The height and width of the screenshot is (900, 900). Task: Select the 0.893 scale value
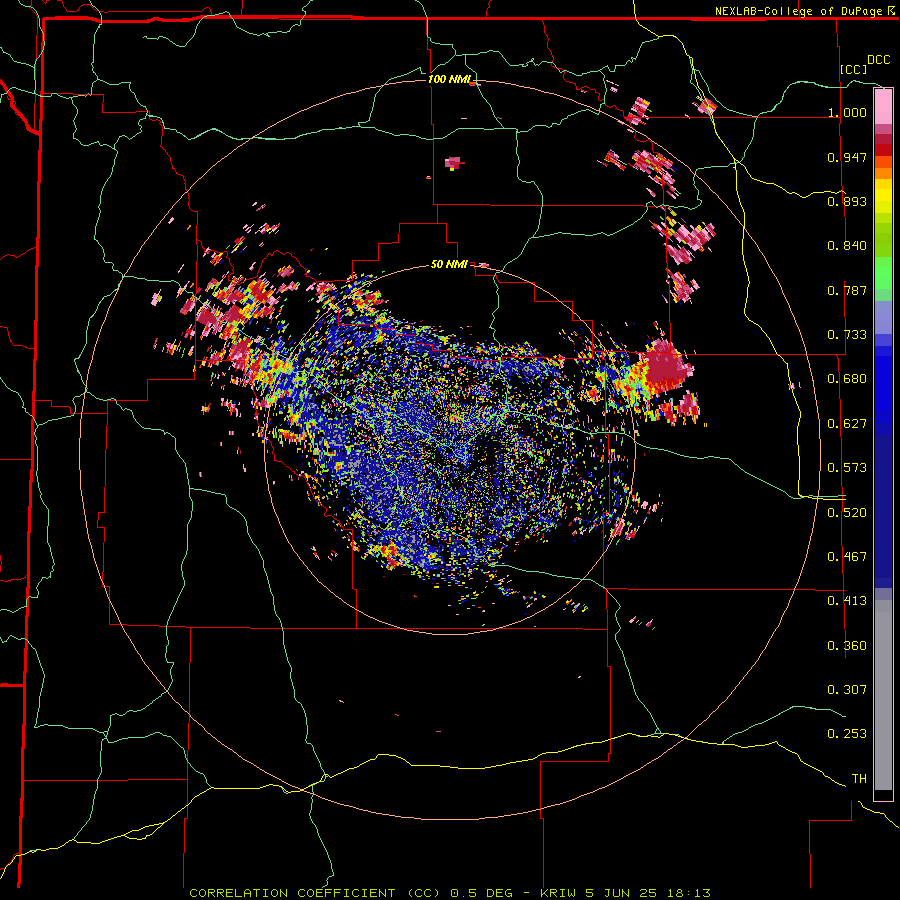click(847, 201)
